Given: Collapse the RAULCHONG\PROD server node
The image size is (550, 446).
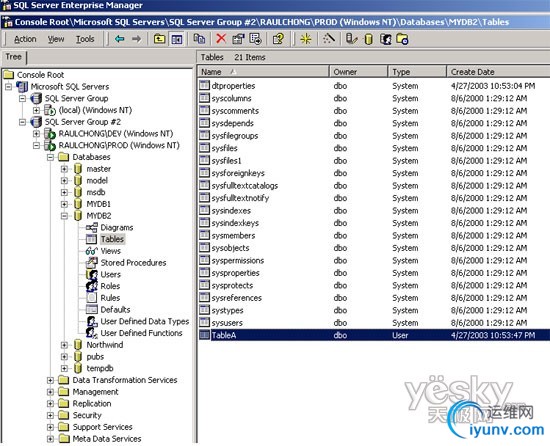Looking at the screenshot, I should (x=36, y=146).
